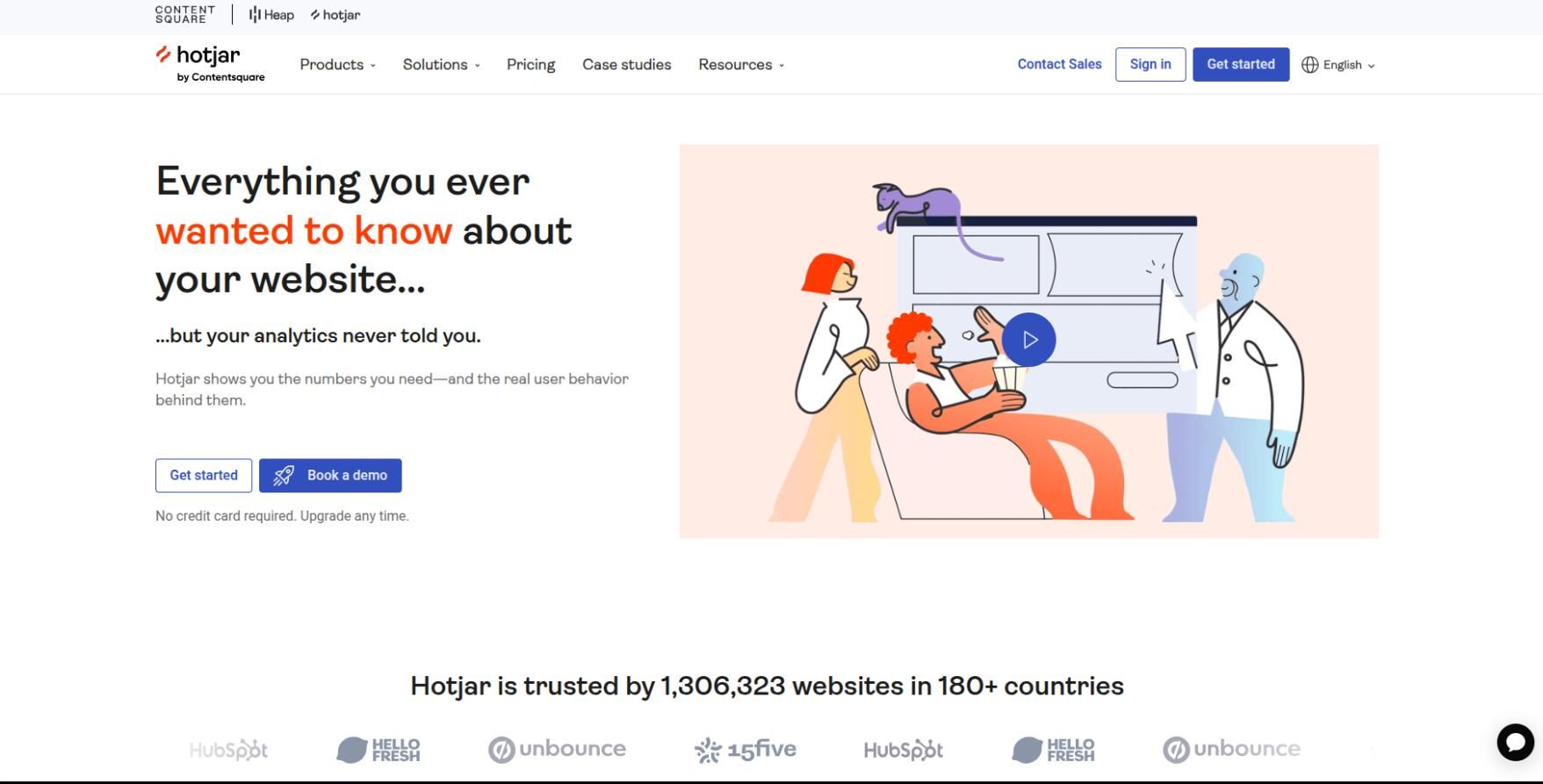Click the hero section Get started button
Screen dimensions: 1543x784
coord(204,475)
